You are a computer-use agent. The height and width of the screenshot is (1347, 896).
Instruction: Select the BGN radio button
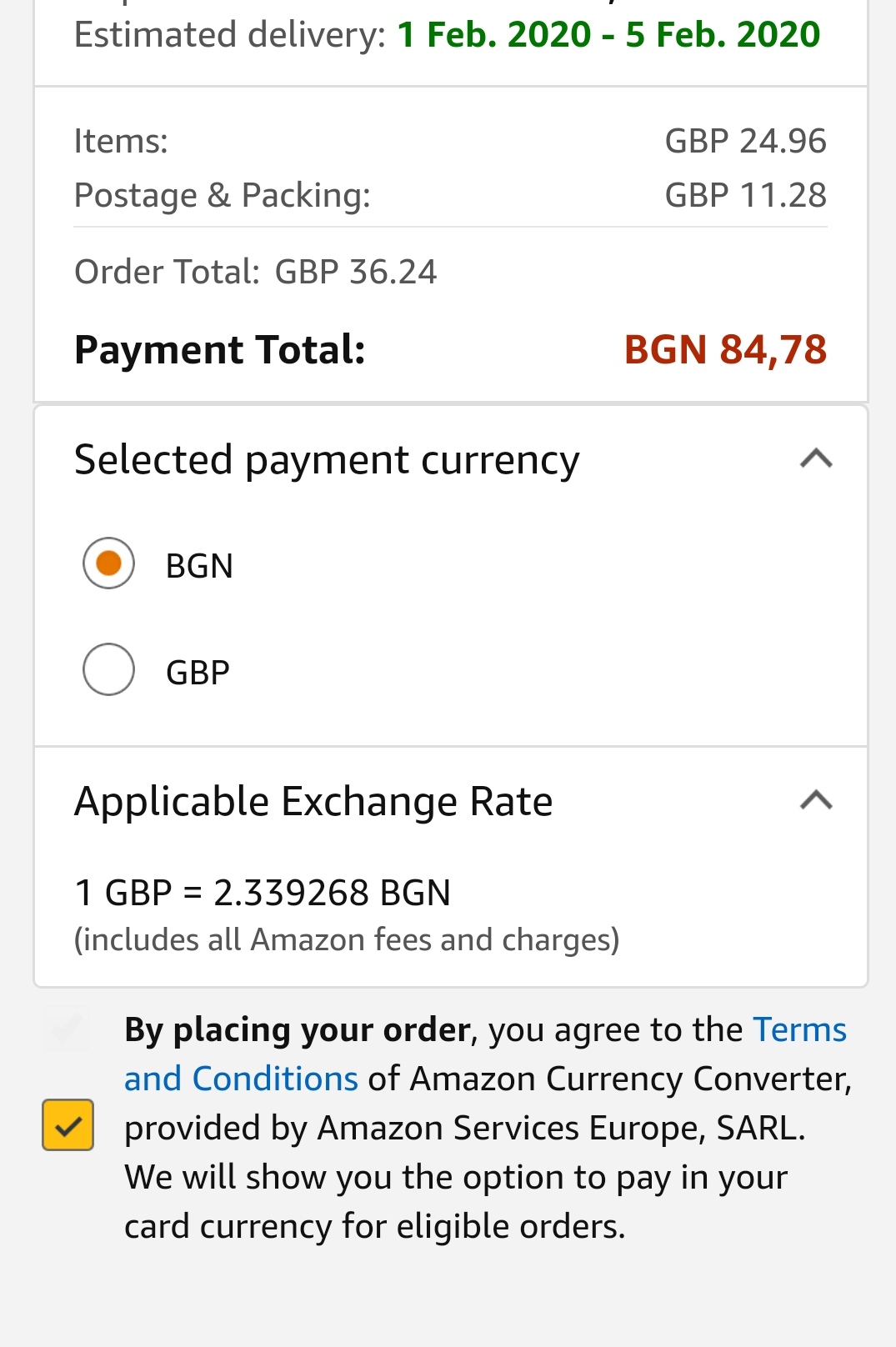(x=108, y=564)
